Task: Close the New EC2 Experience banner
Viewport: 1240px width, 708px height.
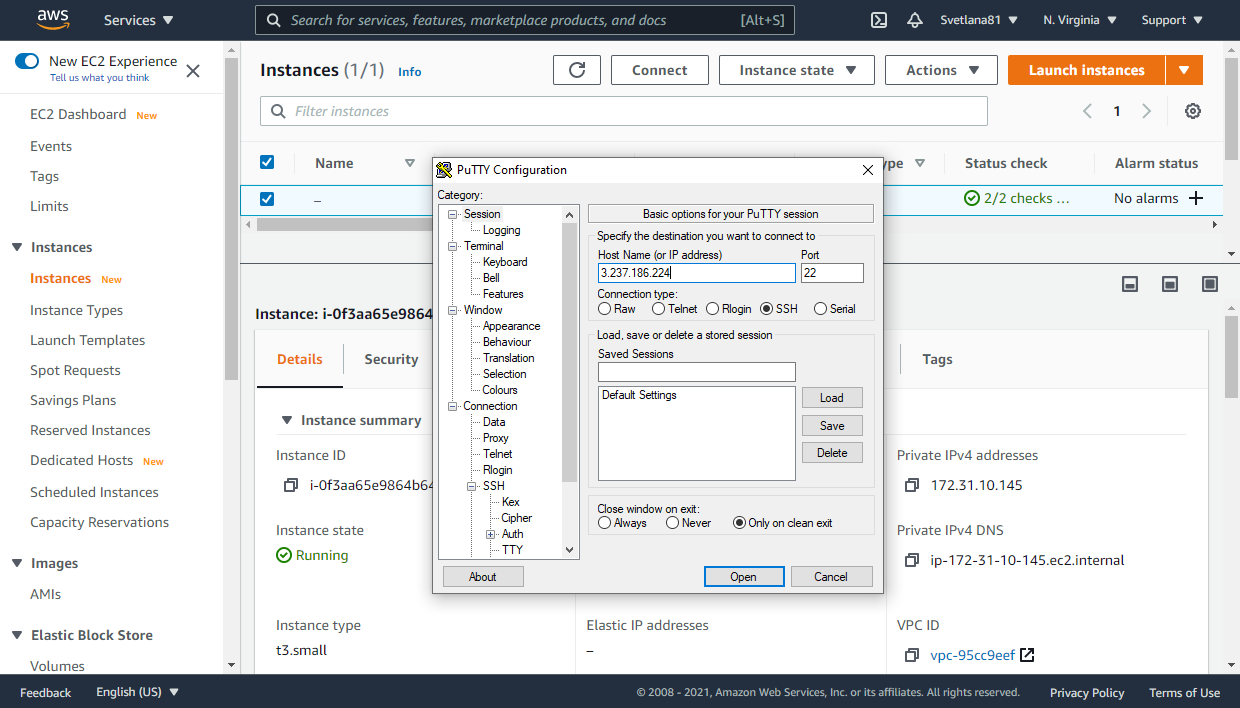Action: [x=193, y=70]
